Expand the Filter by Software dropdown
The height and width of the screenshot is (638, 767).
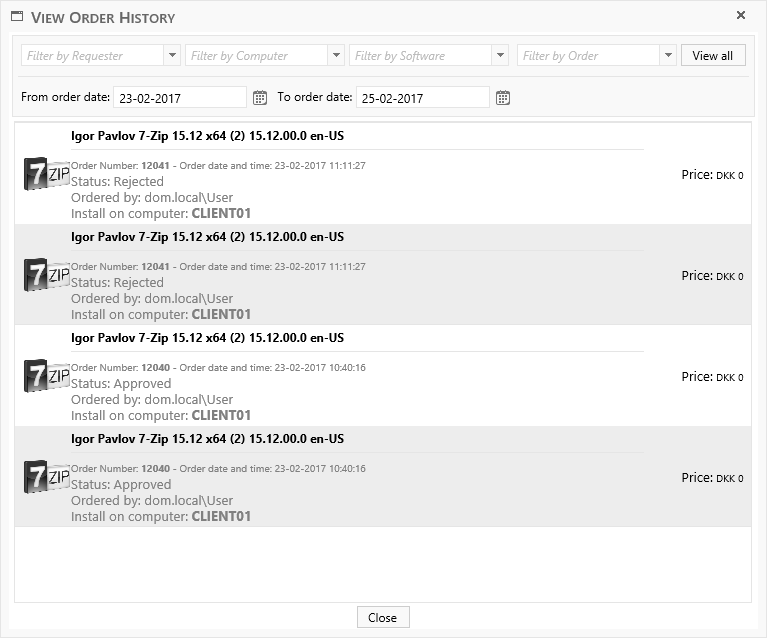(x=500, y=56)
